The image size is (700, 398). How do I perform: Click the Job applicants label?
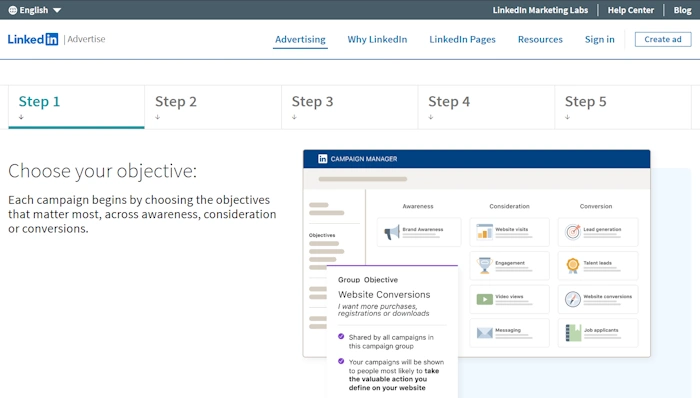coord(601,330)
